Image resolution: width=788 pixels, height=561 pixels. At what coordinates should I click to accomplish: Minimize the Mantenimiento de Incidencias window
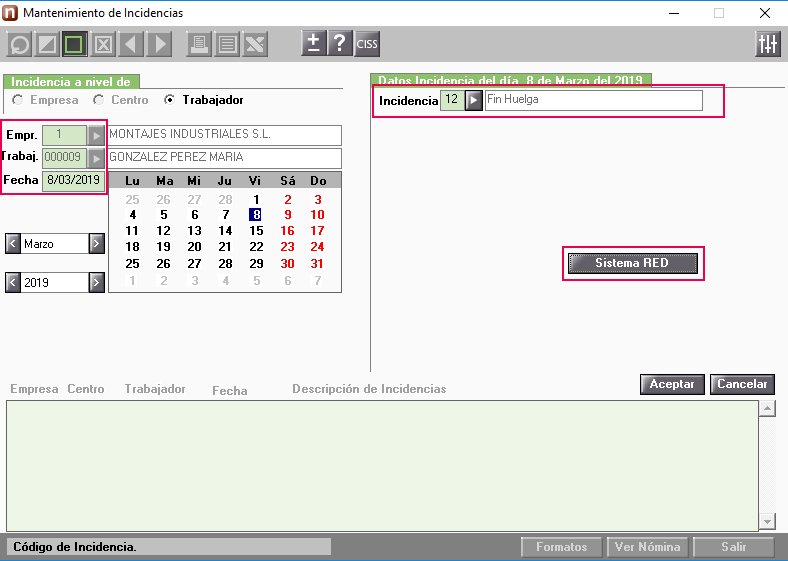pyautogui.click(x=674, y=13)
